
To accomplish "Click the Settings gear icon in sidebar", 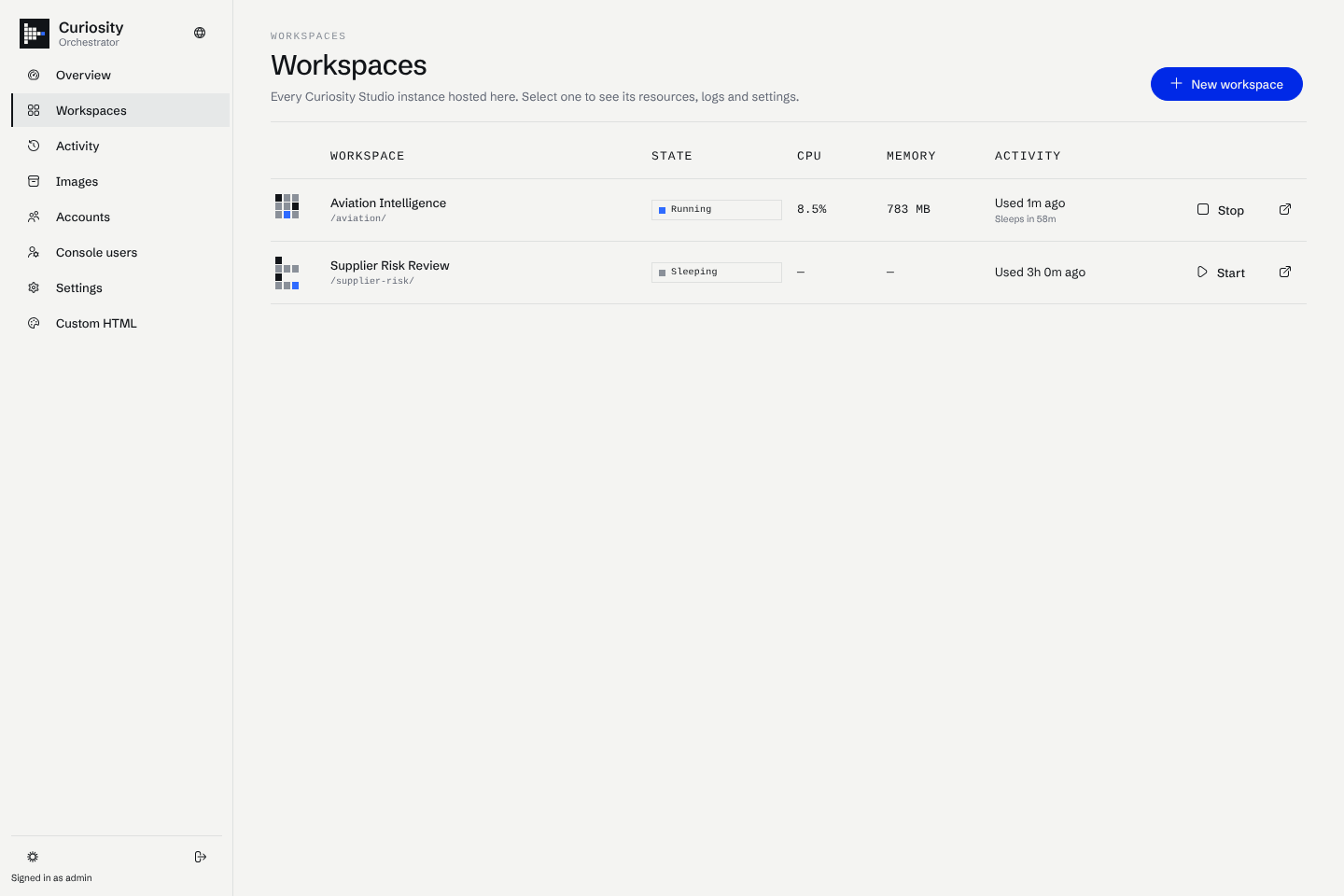I will [34, 287].
